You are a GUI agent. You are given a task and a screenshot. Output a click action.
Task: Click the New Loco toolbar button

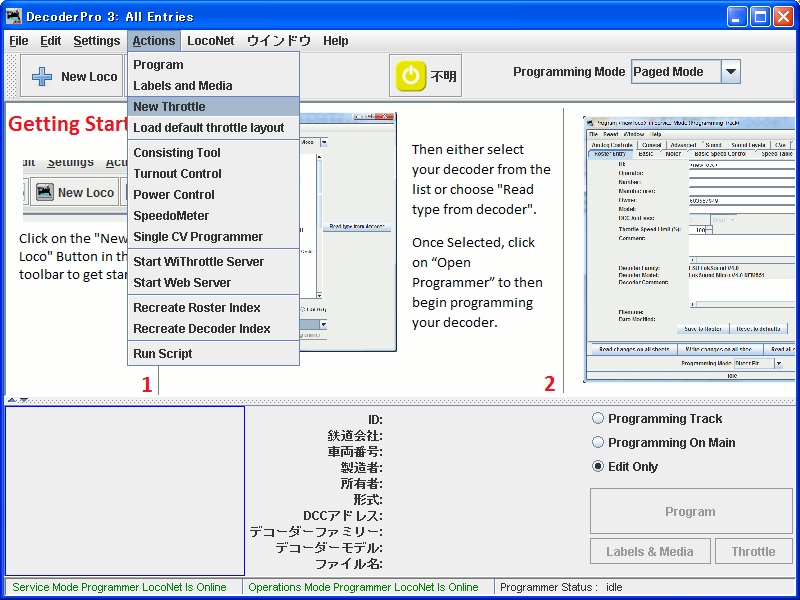tap(71, 76)
